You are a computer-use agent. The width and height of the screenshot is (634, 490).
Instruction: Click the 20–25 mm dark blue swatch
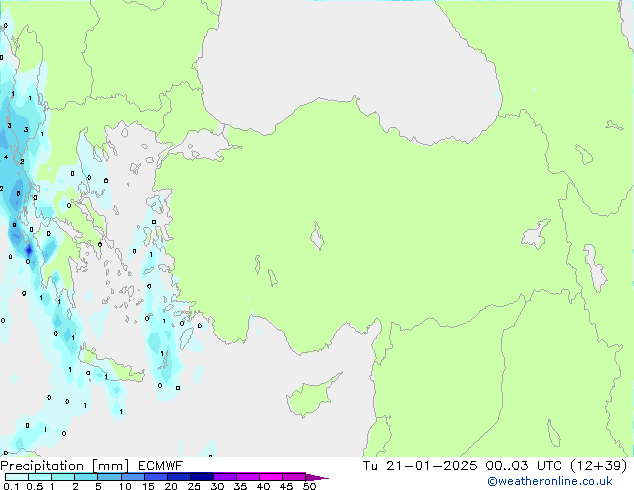coord(178,477)
